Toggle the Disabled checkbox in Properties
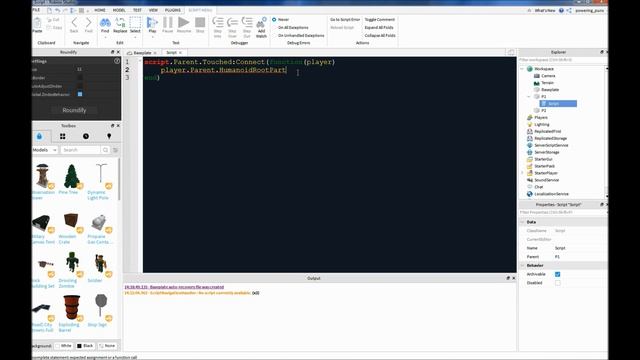Viewport: 640px width, 360px height. coord(558,283)
